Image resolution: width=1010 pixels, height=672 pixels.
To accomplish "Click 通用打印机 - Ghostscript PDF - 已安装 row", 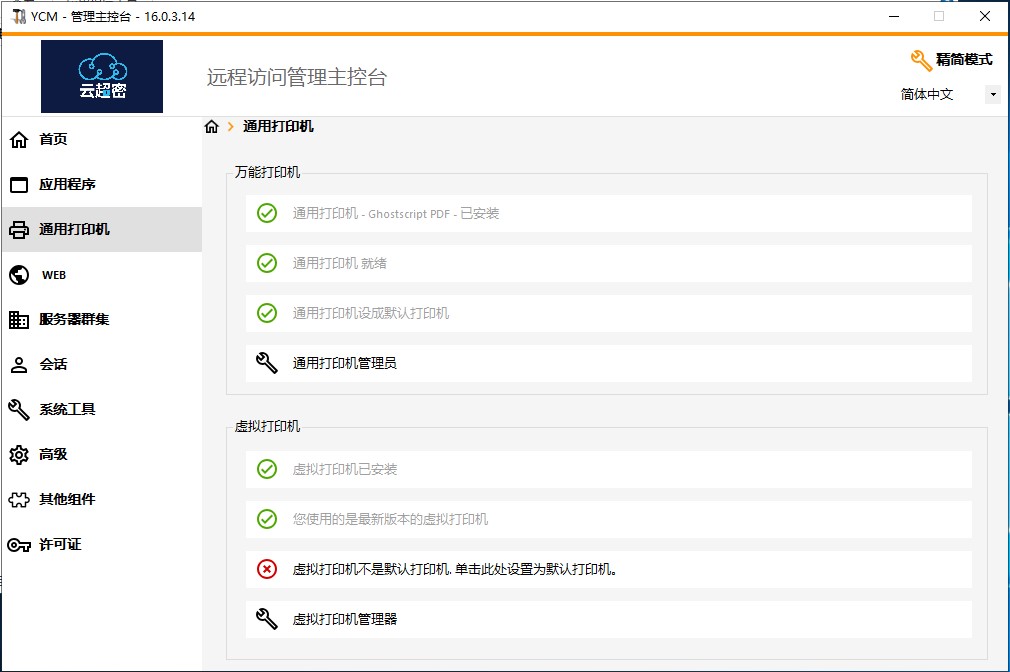I will tap(609, 213).
